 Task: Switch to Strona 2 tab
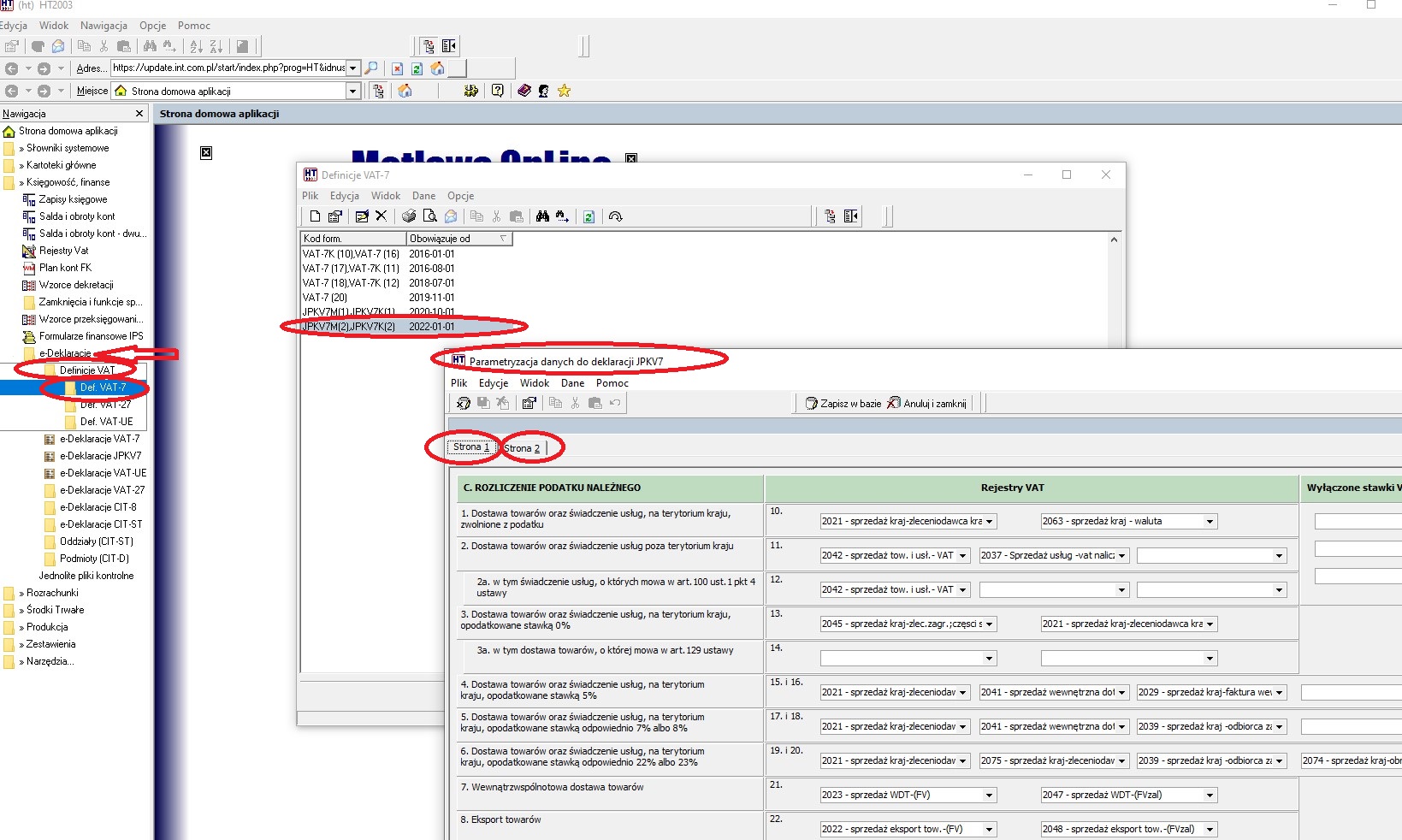click(522, 448)
